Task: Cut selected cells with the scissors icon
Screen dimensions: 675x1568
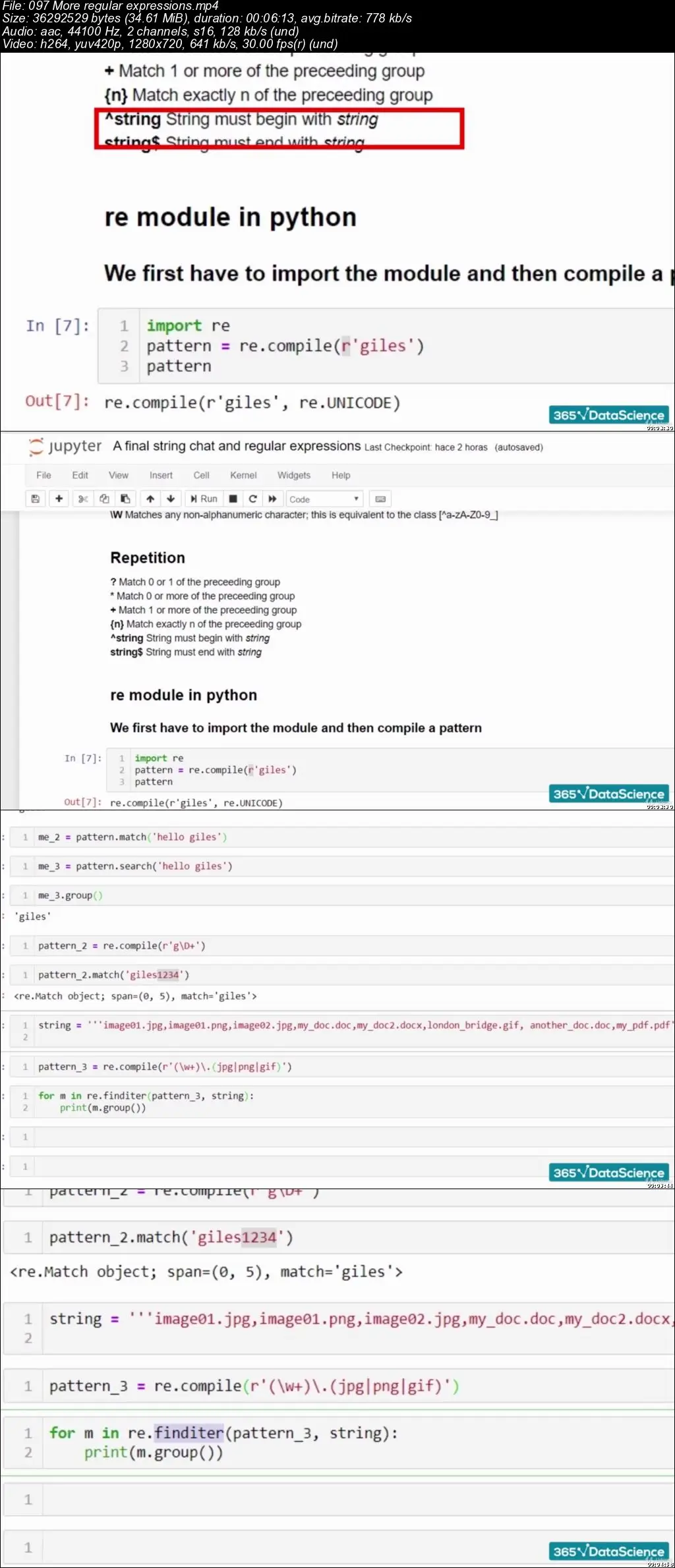Action: click(x=83, y=499)
